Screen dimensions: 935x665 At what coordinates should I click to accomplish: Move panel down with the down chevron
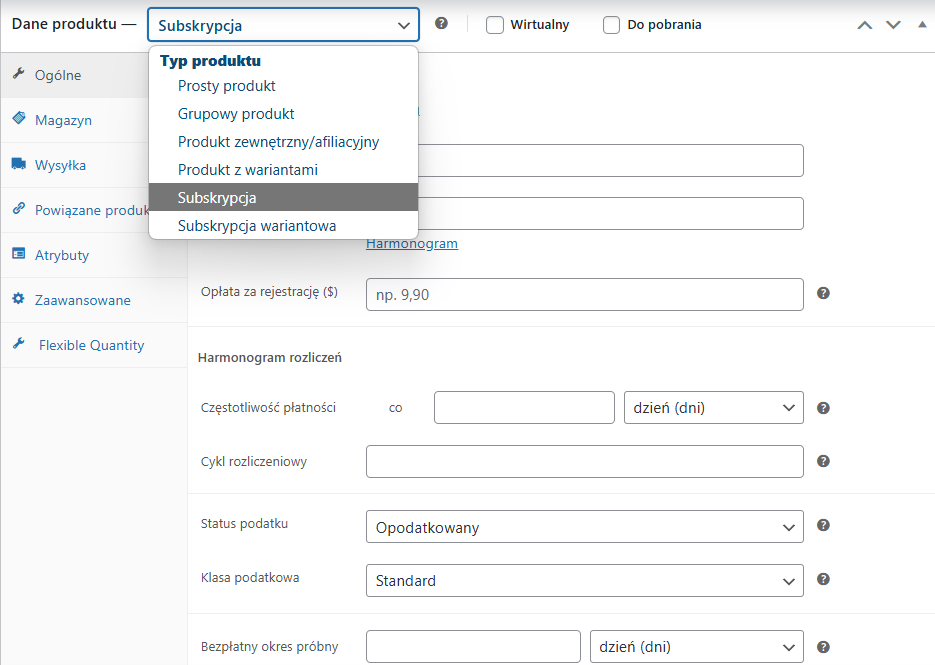tap(893, 25)
